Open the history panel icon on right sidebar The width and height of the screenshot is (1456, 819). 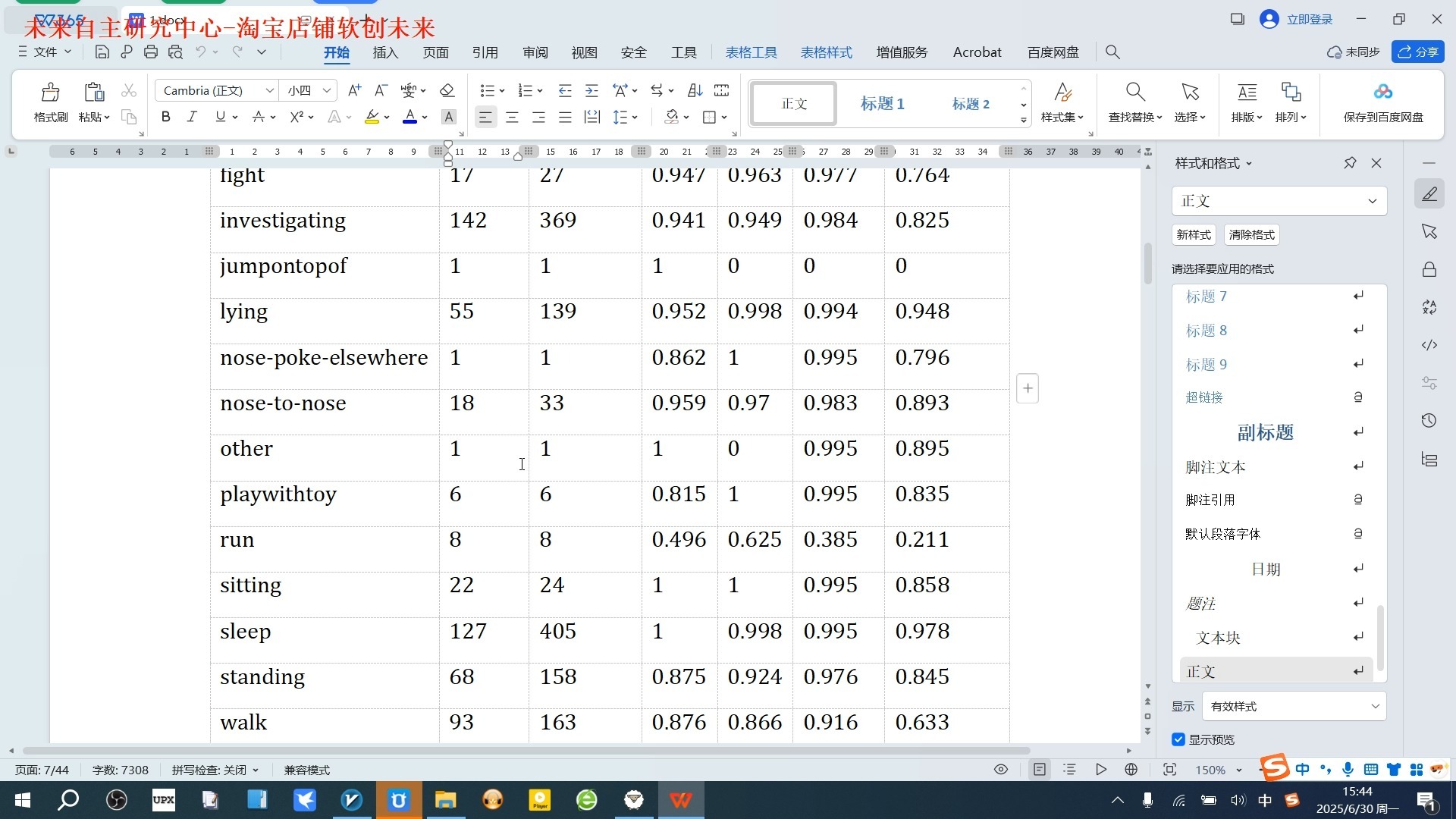[x=1429, y=420]
